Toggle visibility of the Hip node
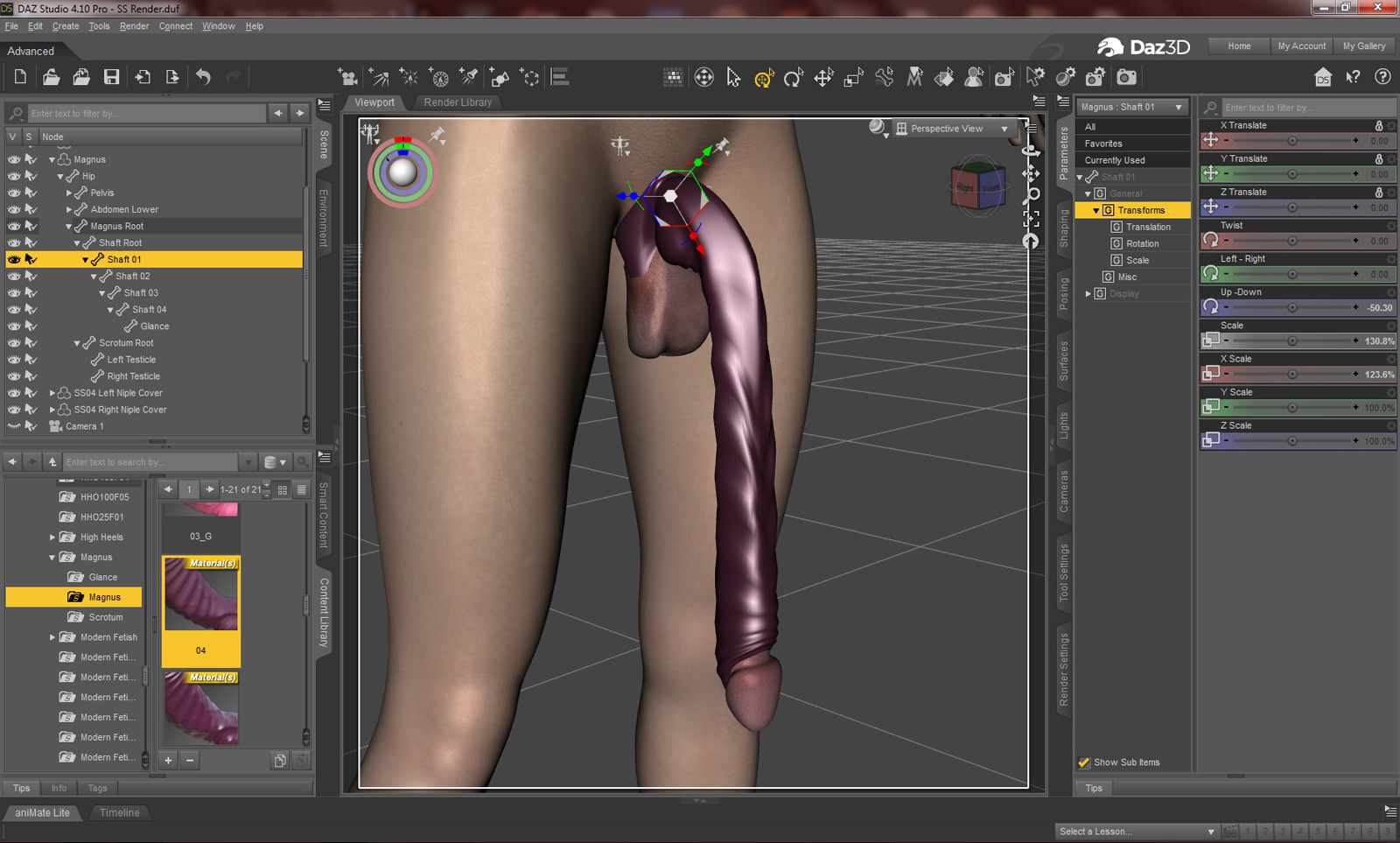 point(14,176)
